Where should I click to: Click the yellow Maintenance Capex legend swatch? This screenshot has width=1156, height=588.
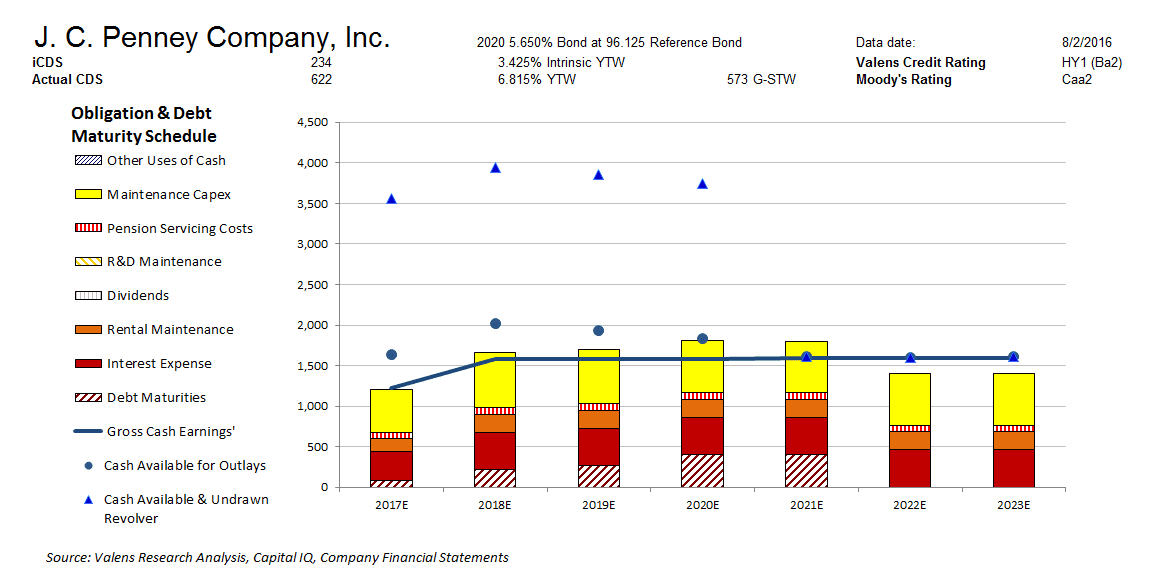pyautogui.click(x=88, y=195)
